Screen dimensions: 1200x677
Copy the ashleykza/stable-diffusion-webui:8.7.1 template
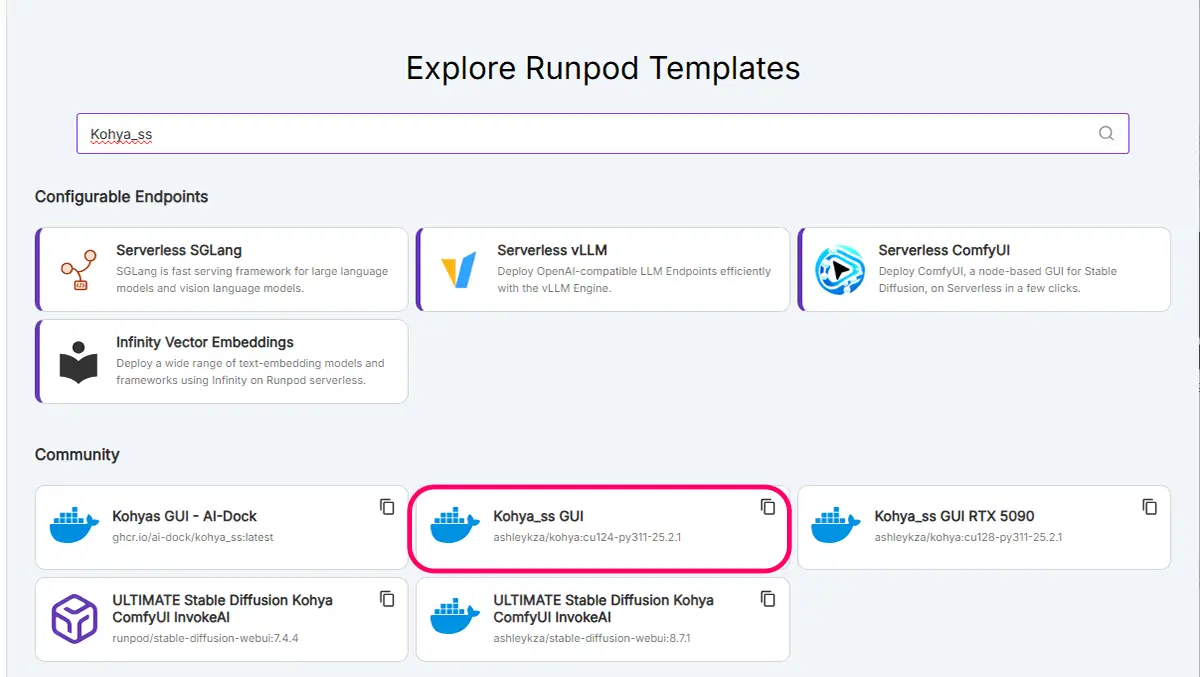coord(768,599)
